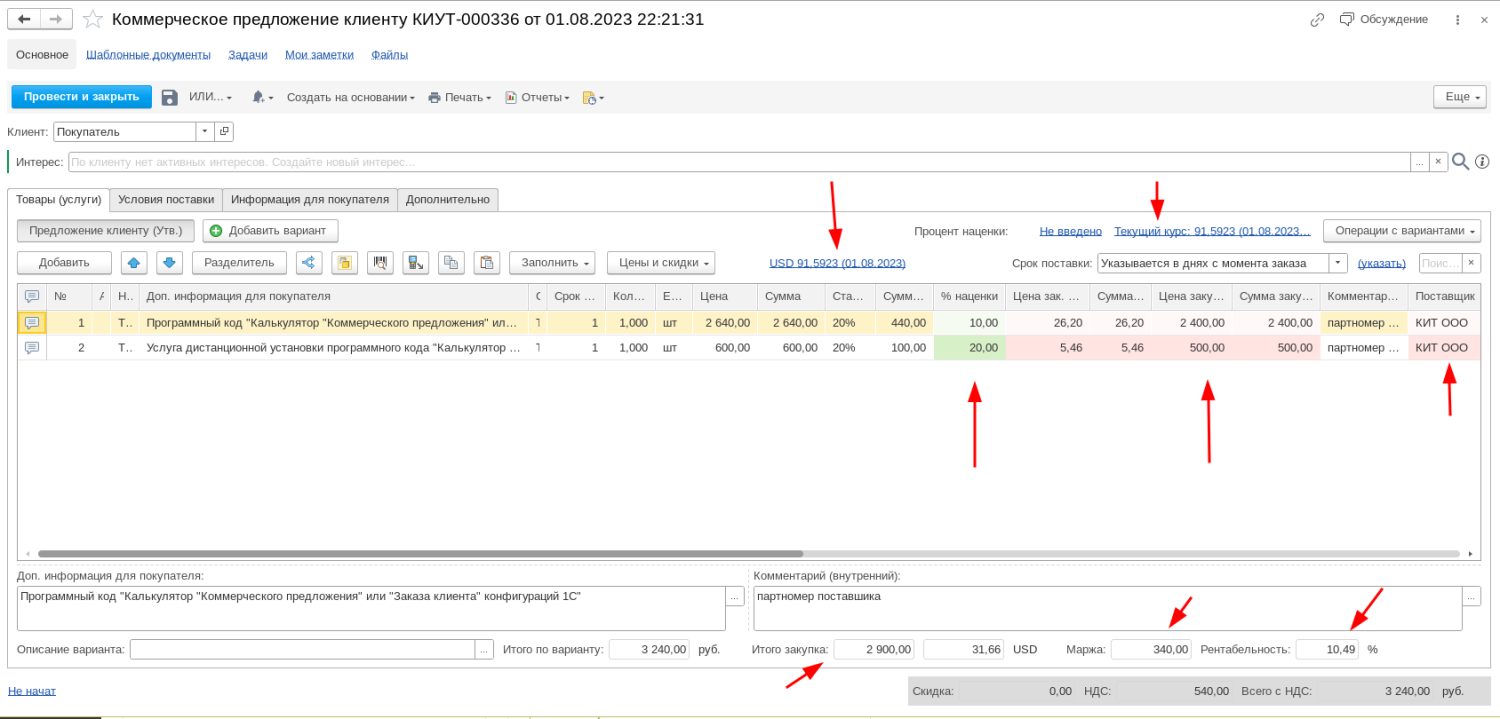Screen dimensions: 1500x719
Task: Expand the Создать на основании menu
Action: tap(351, 97)
